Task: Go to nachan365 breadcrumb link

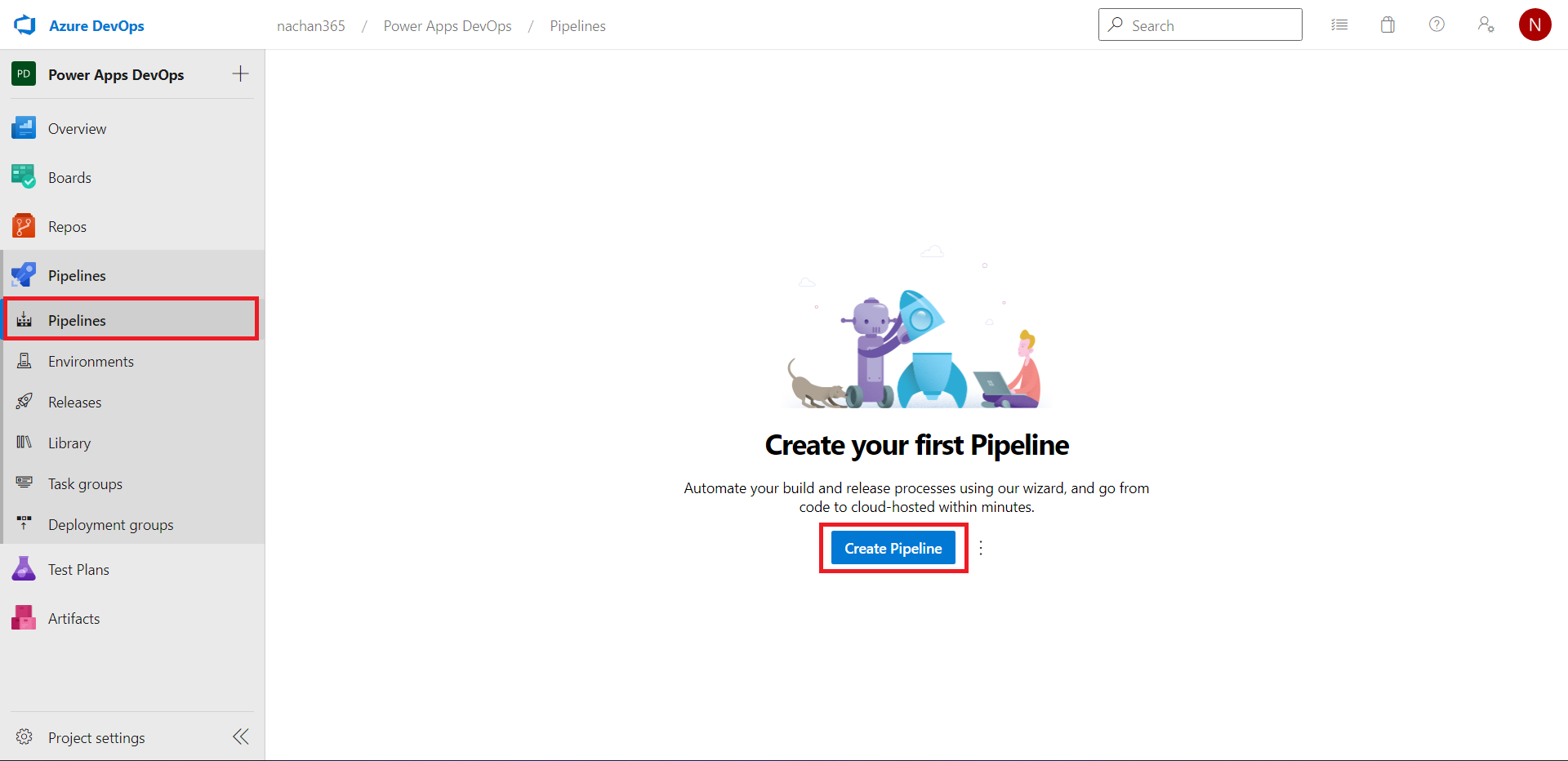Action: tap(310, 26)
